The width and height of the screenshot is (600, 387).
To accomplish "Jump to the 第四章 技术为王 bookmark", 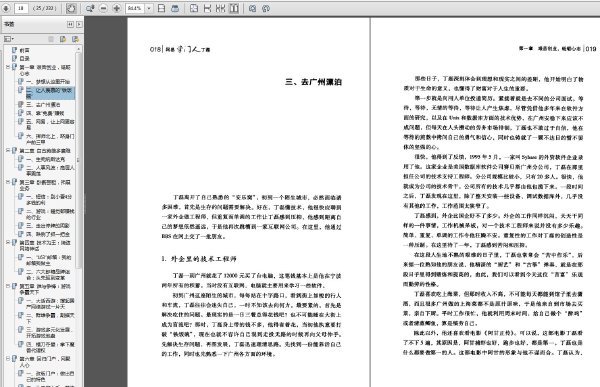I will [45, 245].
